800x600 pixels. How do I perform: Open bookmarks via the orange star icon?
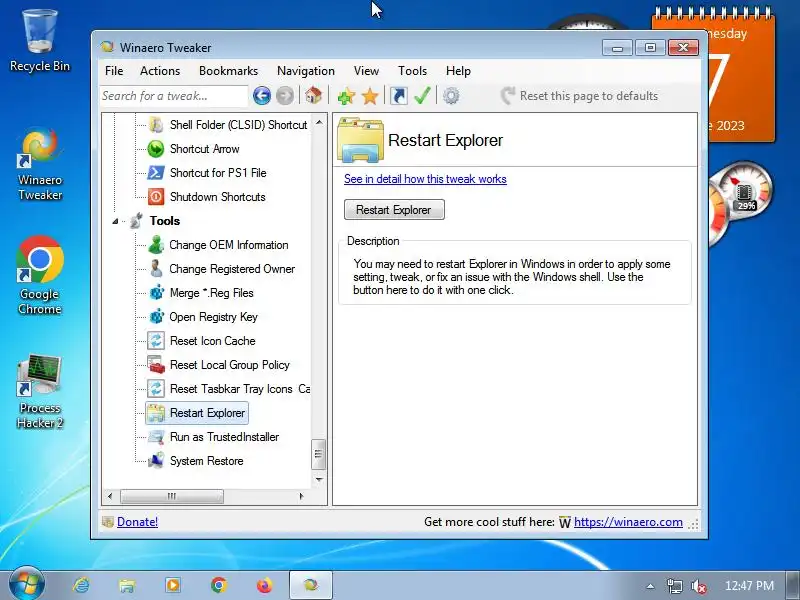[x=370, y=95]
